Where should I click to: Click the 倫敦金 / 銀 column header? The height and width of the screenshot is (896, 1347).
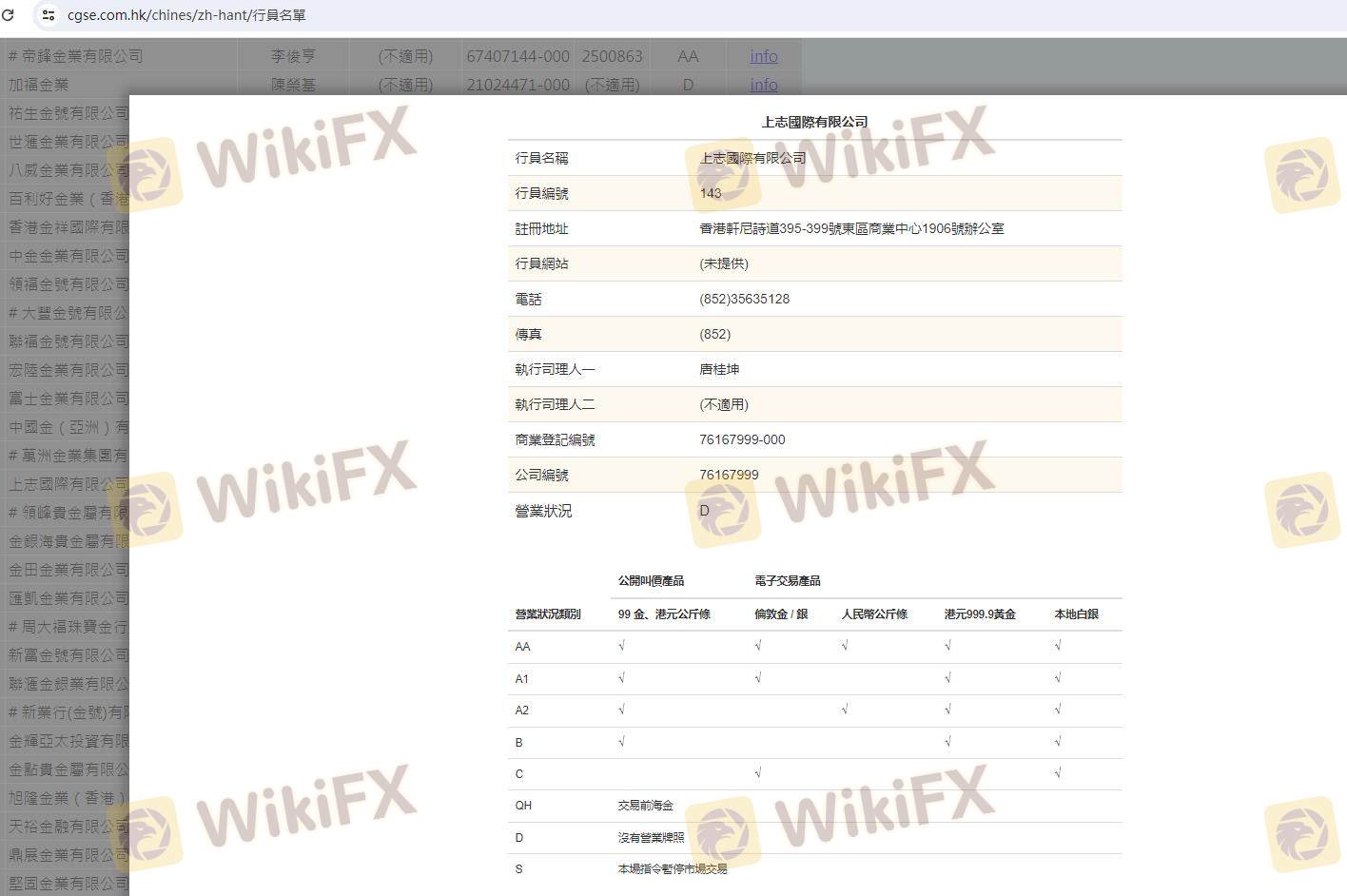click(x=781, y=614)
